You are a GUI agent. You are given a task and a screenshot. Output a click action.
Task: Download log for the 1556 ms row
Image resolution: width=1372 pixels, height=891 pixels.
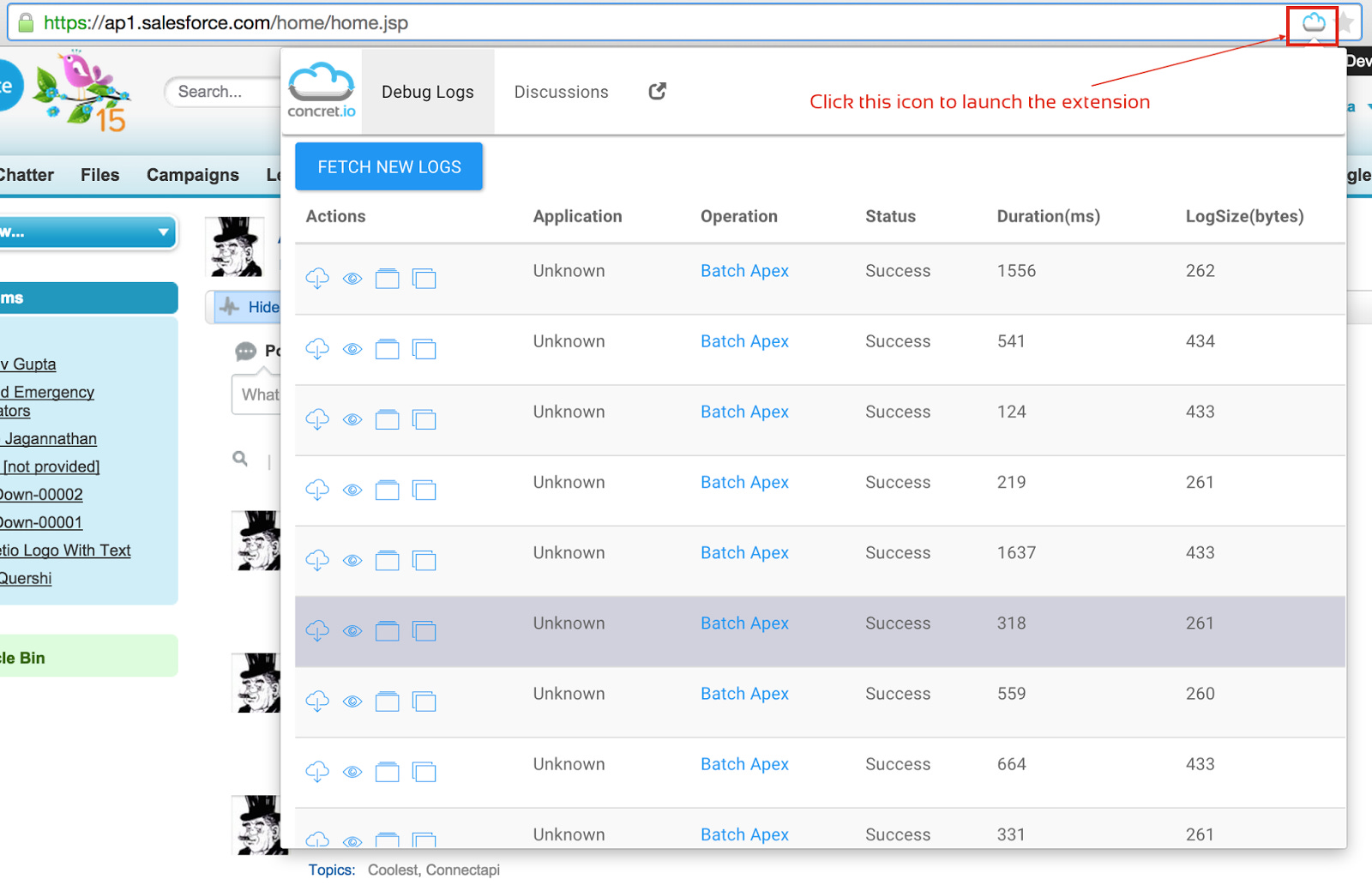[317, 279]
